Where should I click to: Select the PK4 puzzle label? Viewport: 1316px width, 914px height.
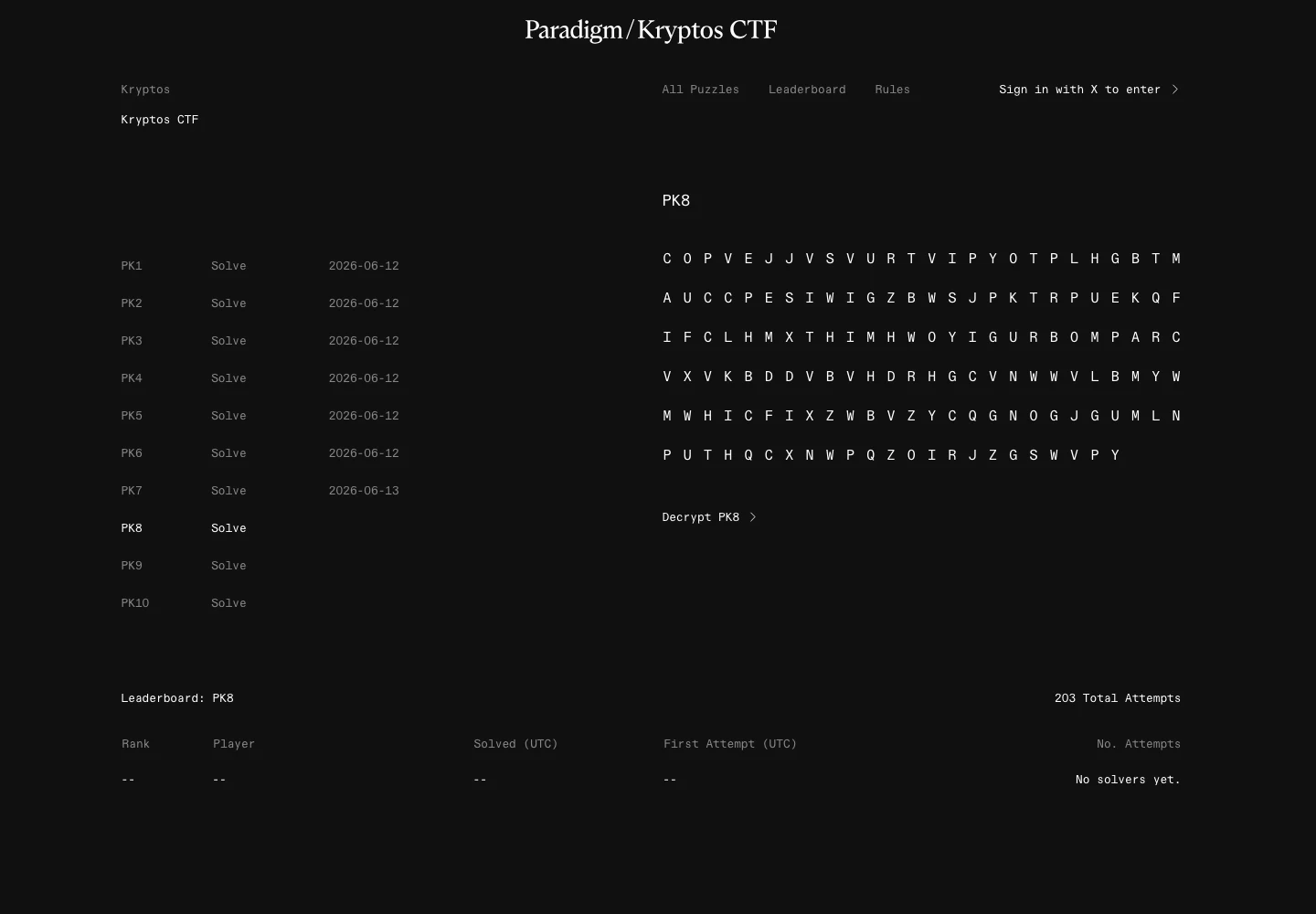(132, 378)
